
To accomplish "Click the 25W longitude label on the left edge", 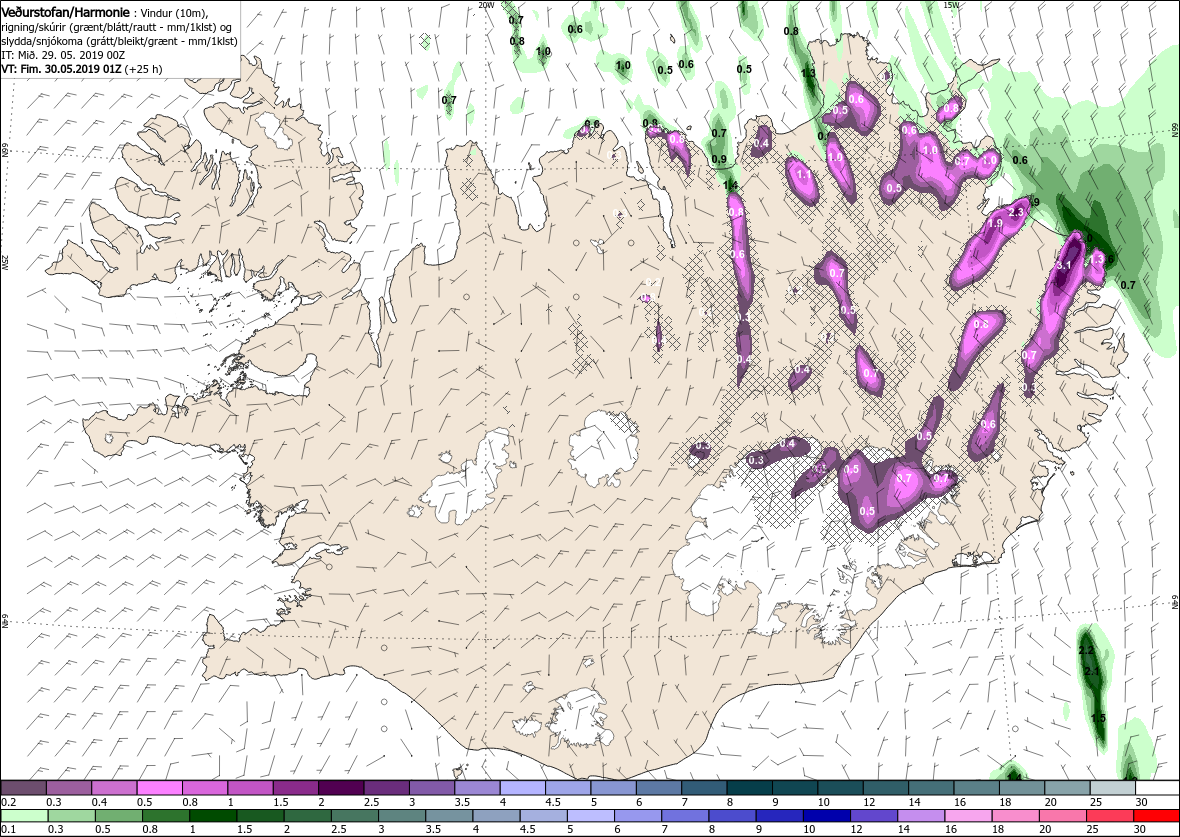I will point(5,262).
